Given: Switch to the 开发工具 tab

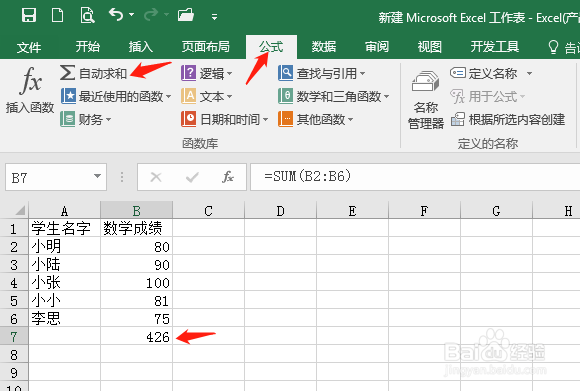Looking at the screenshot, I should 495,47.
